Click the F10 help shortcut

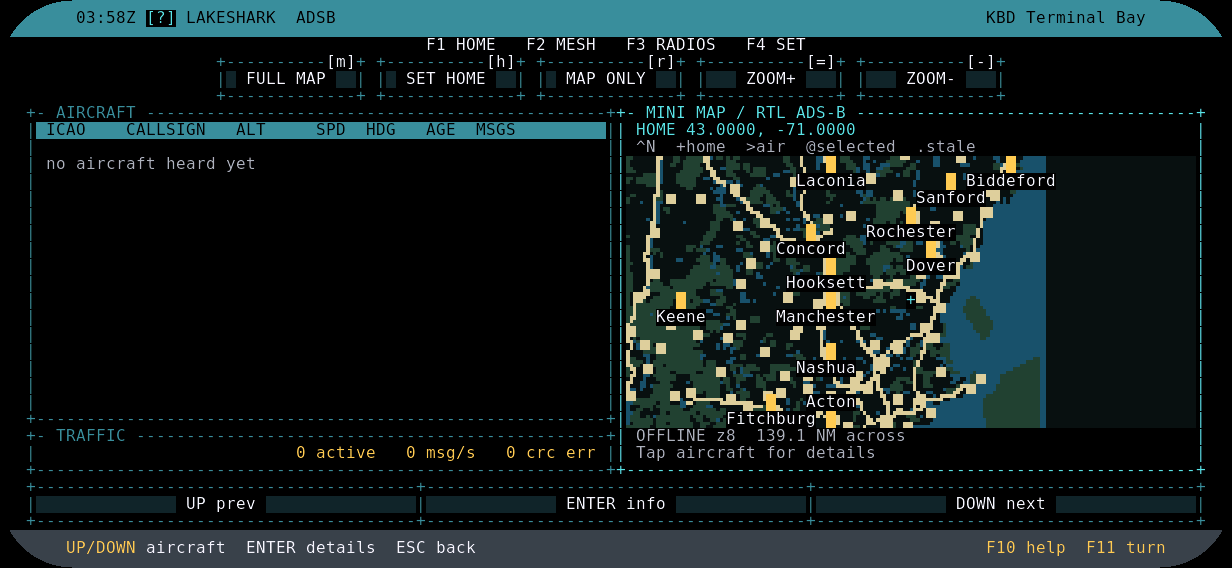click(x=1026, y=547)
